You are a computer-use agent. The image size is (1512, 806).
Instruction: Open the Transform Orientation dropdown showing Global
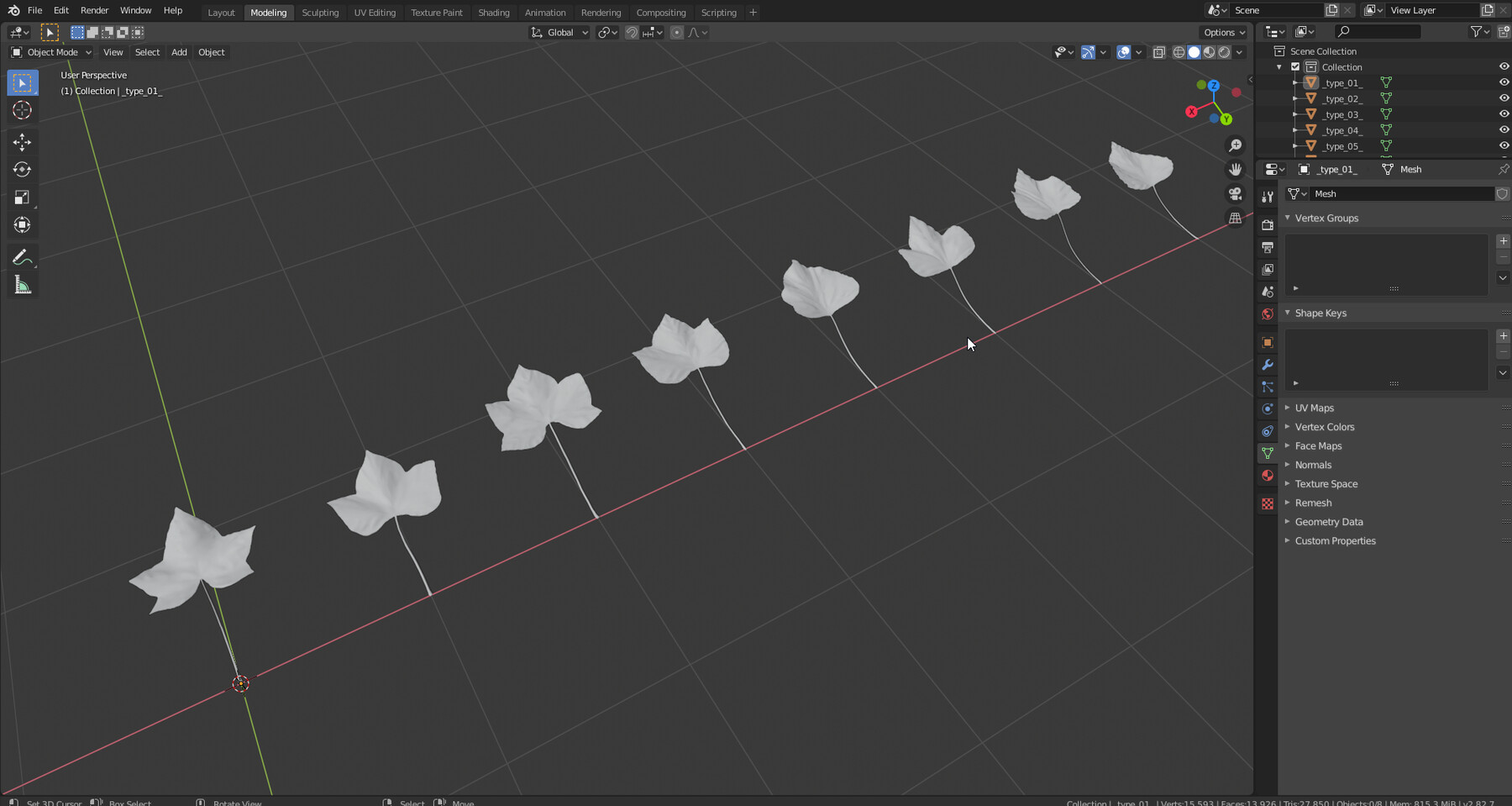[x=559, y=32]
